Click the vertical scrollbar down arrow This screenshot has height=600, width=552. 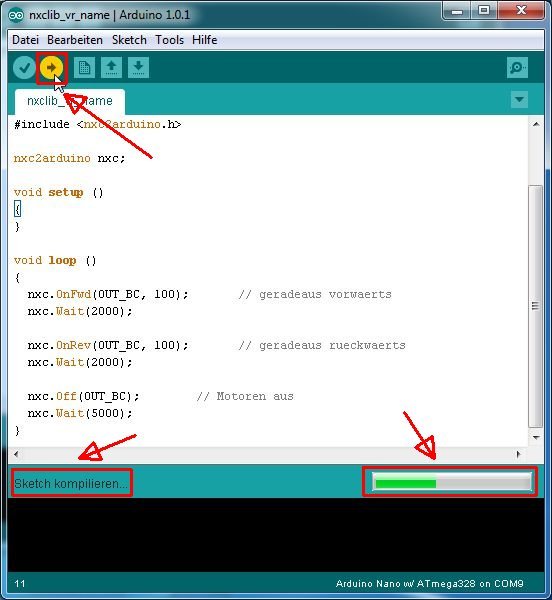pyautogui.click(x=536, y=437)
